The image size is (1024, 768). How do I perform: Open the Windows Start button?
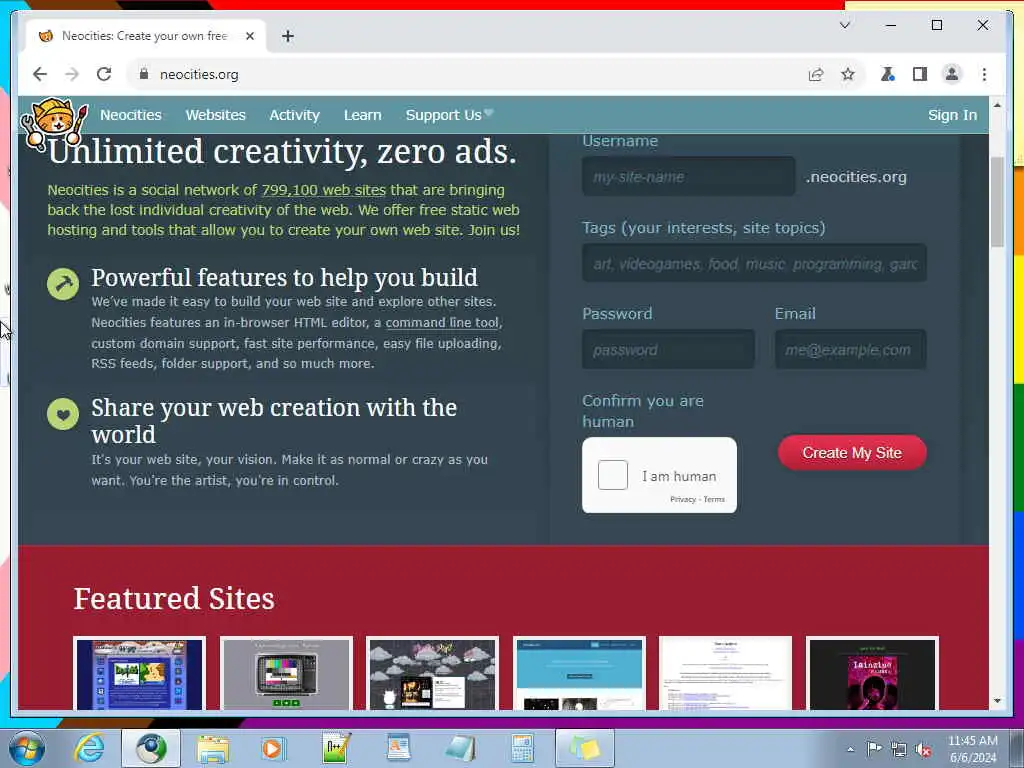pos(27,748)
